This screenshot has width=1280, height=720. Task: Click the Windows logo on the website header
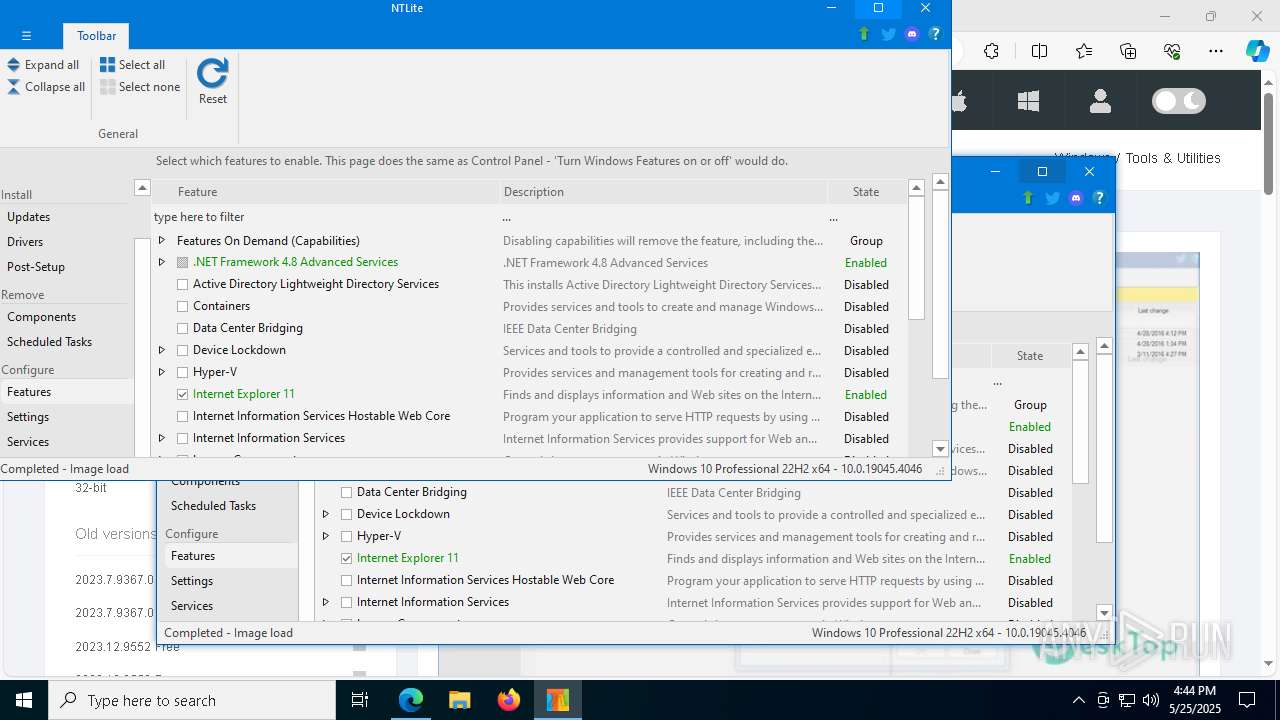(1028, 101)
